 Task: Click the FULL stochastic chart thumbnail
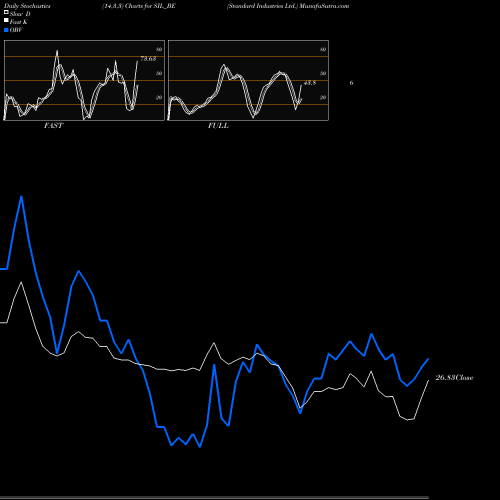[x=248, y=80]
